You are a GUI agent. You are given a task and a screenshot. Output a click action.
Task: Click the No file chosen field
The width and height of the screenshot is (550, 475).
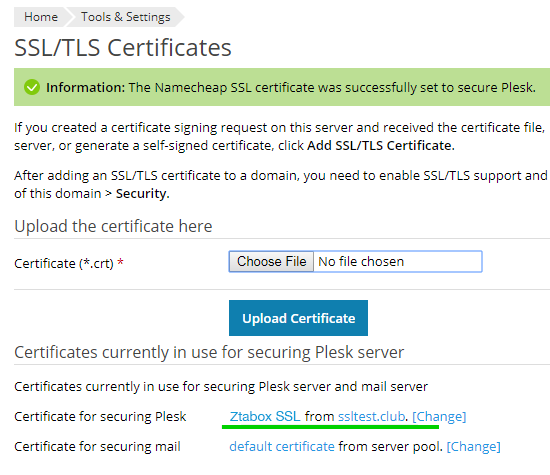click(x=398, y=262)
